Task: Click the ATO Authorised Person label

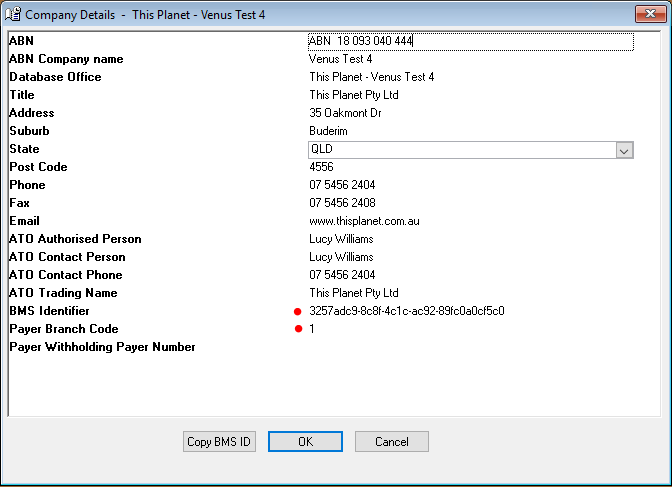Action: click(75, 239)
